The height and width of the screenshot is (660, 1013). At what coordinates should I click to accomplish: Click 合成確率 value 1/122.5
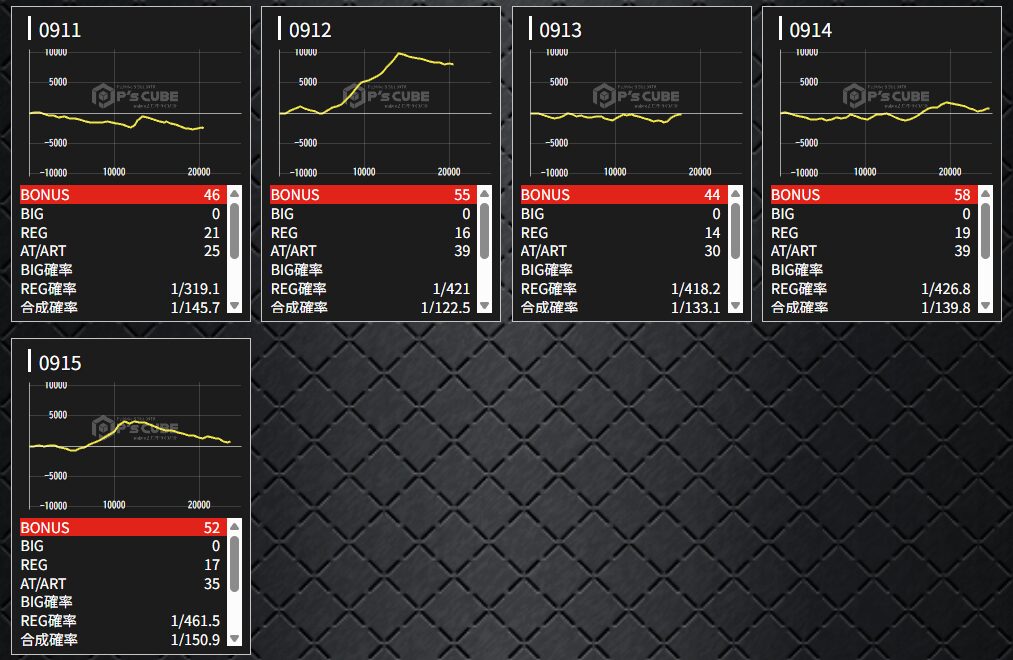[x=445, y=307]
